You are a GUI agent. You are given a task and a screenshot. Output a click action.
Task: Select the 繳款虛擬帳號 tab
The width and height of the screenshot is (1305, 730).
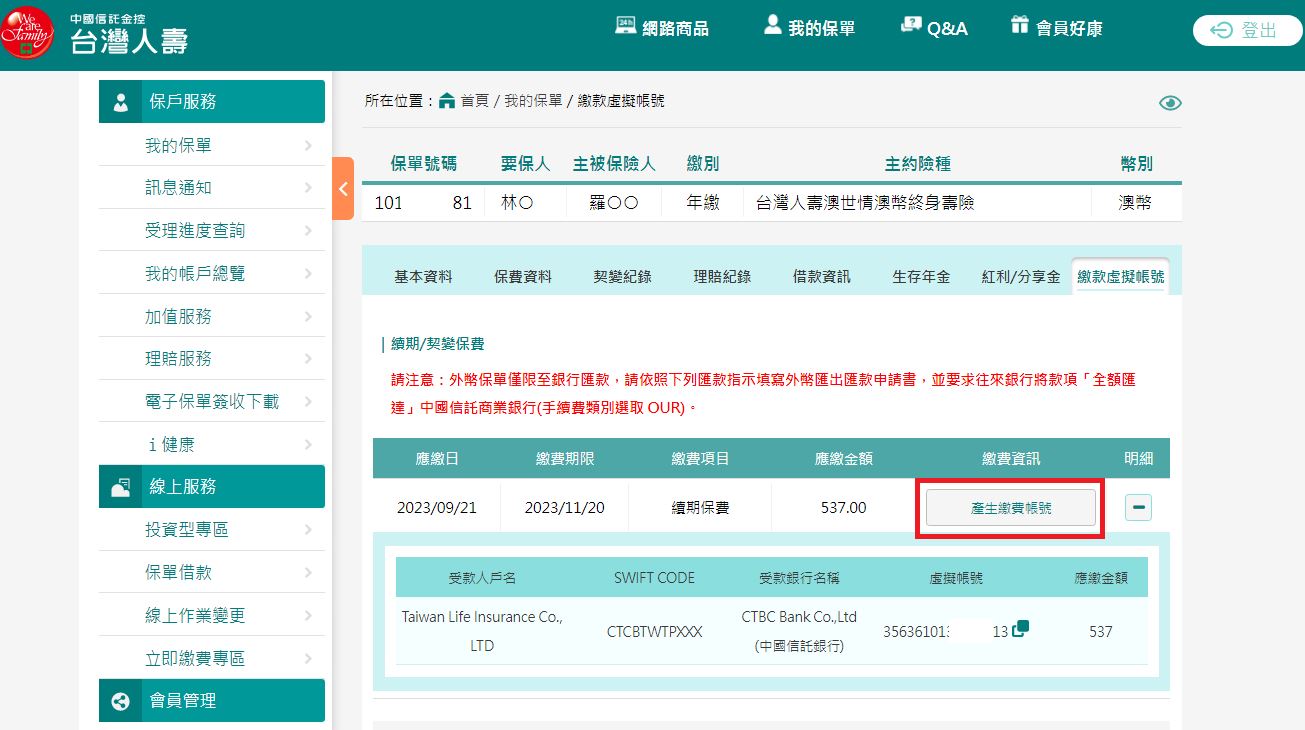point(1121,277)
